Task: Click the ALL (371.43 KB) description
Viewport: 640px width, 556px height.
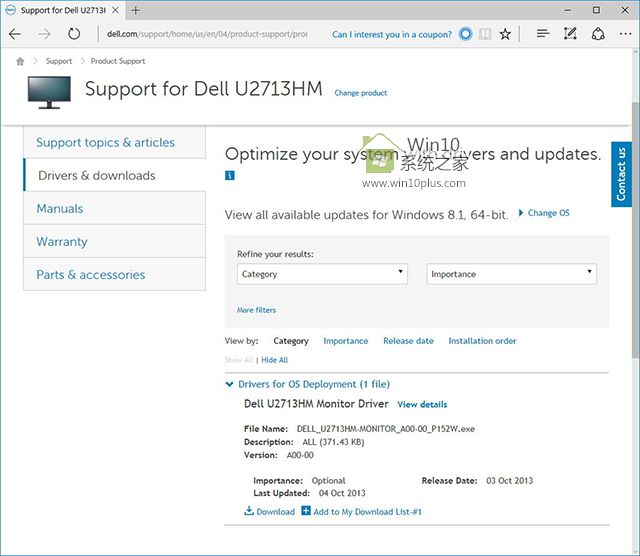Action: tap(333, 442)
